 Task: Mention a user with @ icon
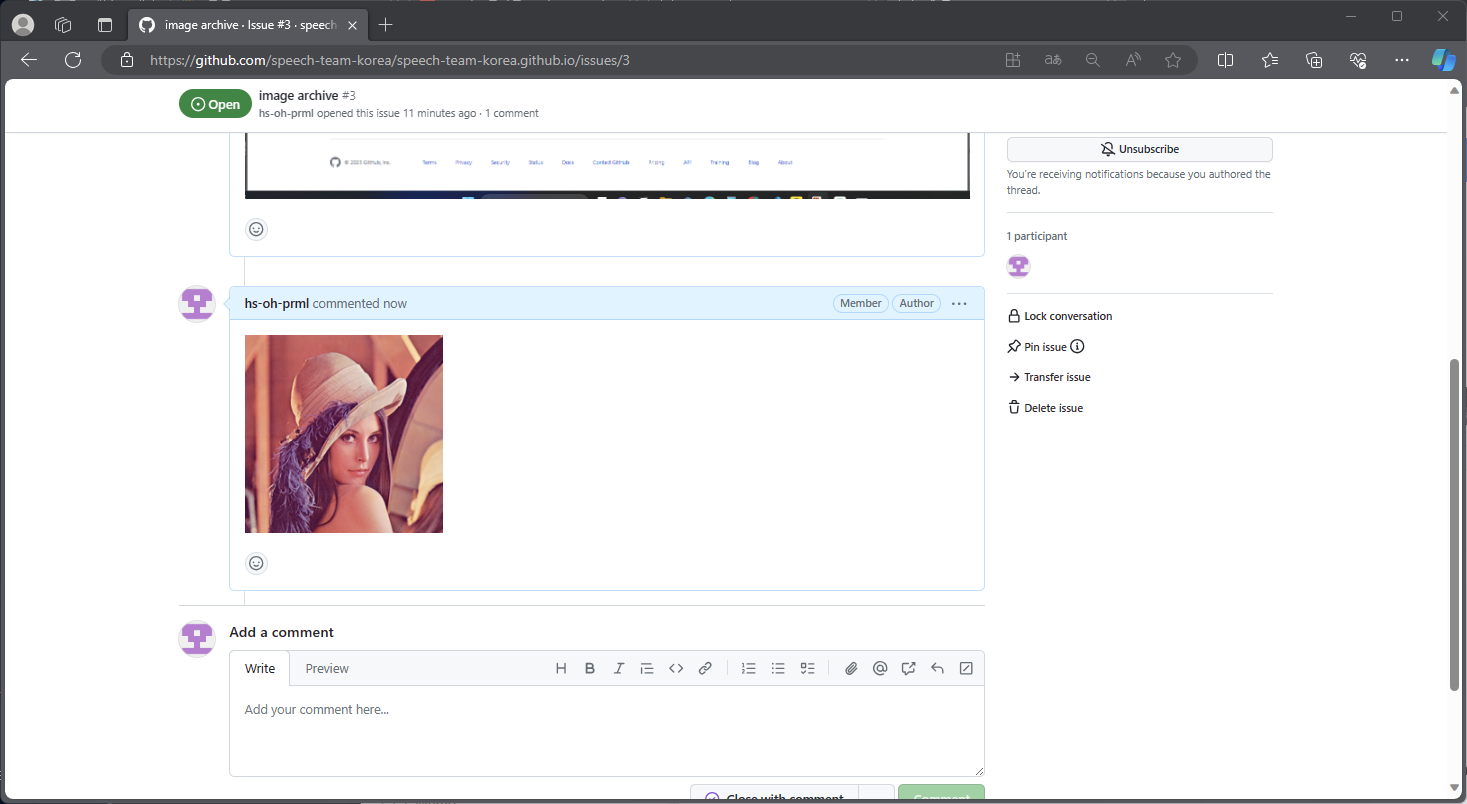[880, 668]
